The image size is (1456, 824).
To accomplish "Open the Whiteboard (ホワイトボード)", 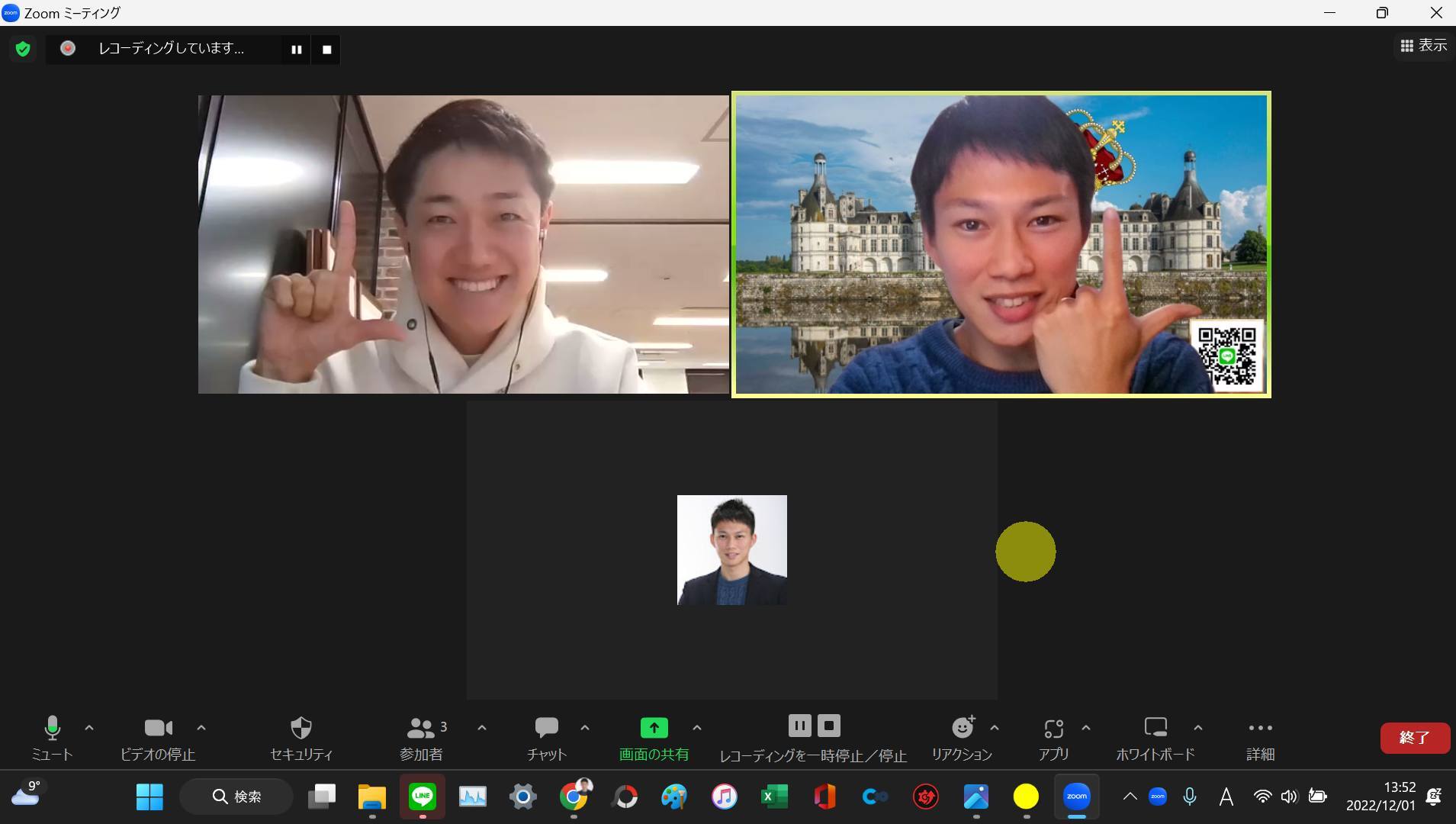I will pyautogui.click(x=1155, y=729).
